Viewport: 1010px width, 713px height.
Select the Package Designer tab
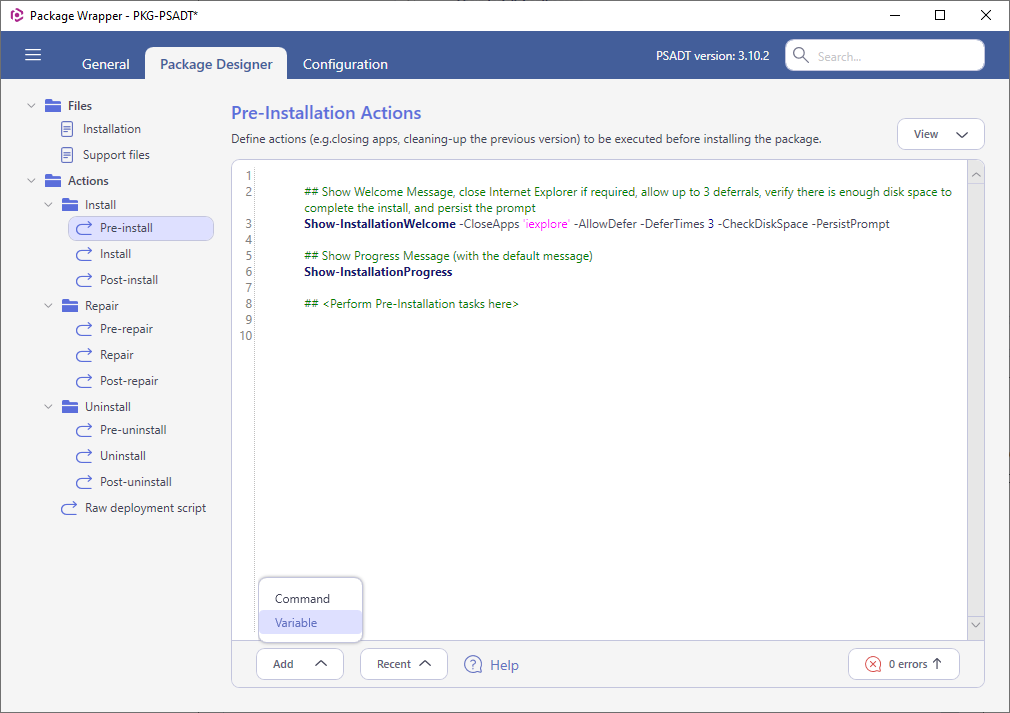point(216,64)
